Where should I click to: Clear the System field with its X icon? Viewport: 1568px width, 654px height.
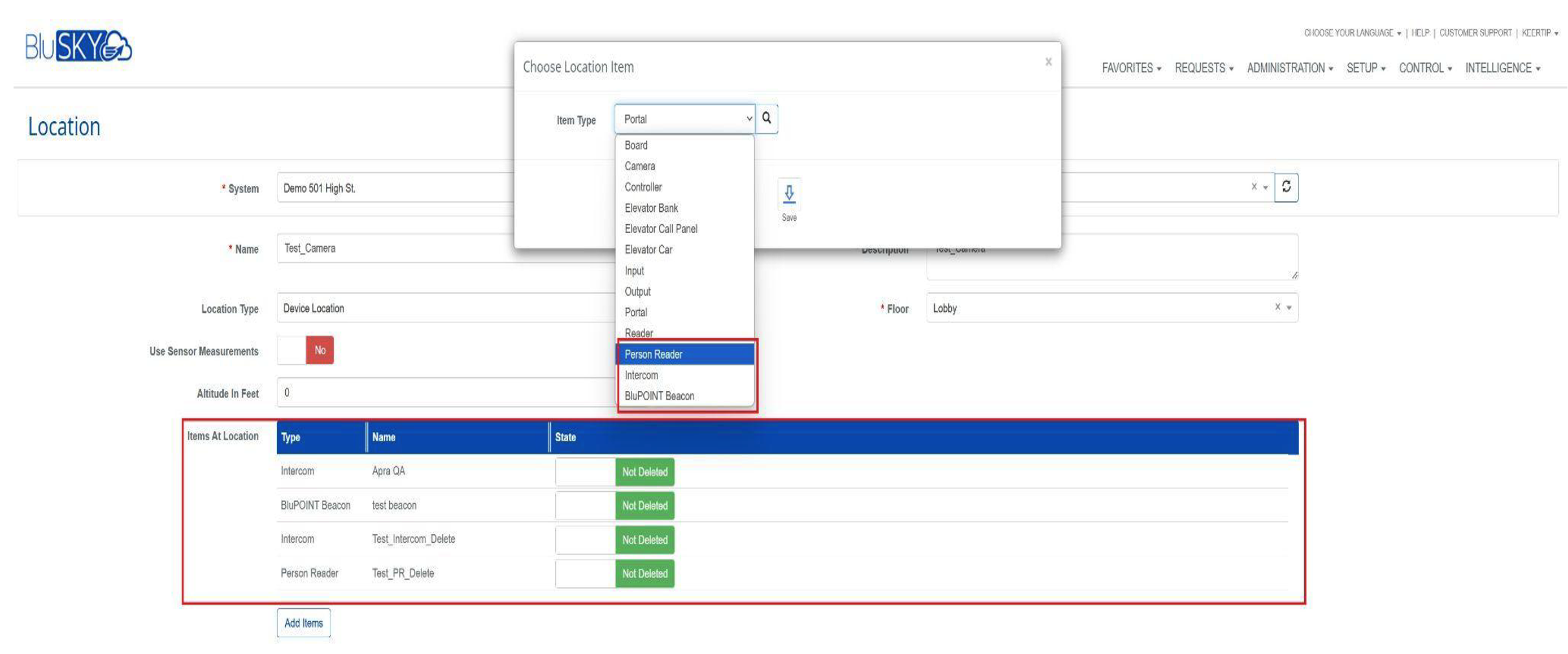click(x=1254, y=187)
